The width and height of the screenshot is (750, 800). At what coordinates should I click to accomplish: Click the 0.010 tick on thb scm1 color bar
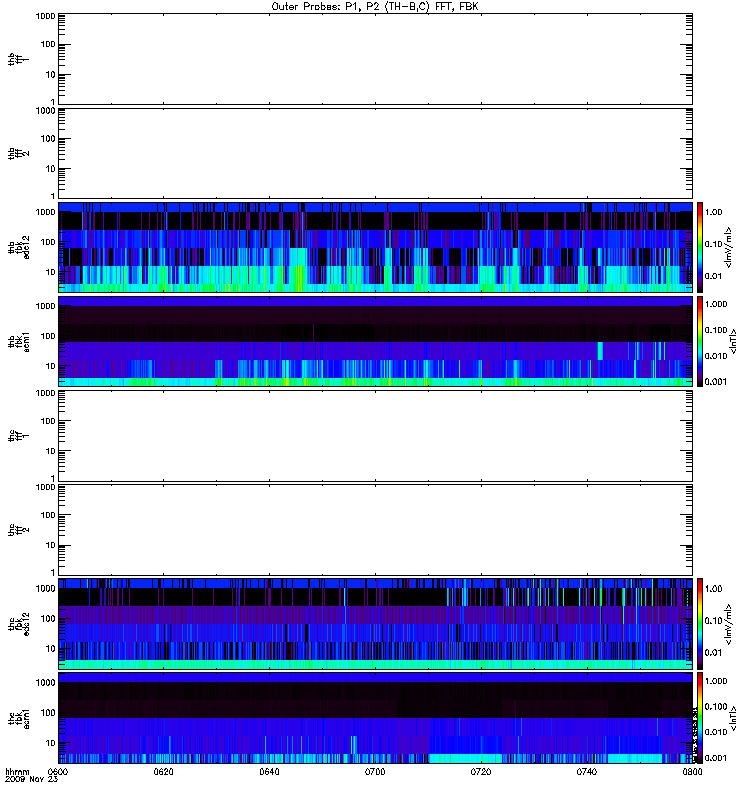[x=716, y=356]
